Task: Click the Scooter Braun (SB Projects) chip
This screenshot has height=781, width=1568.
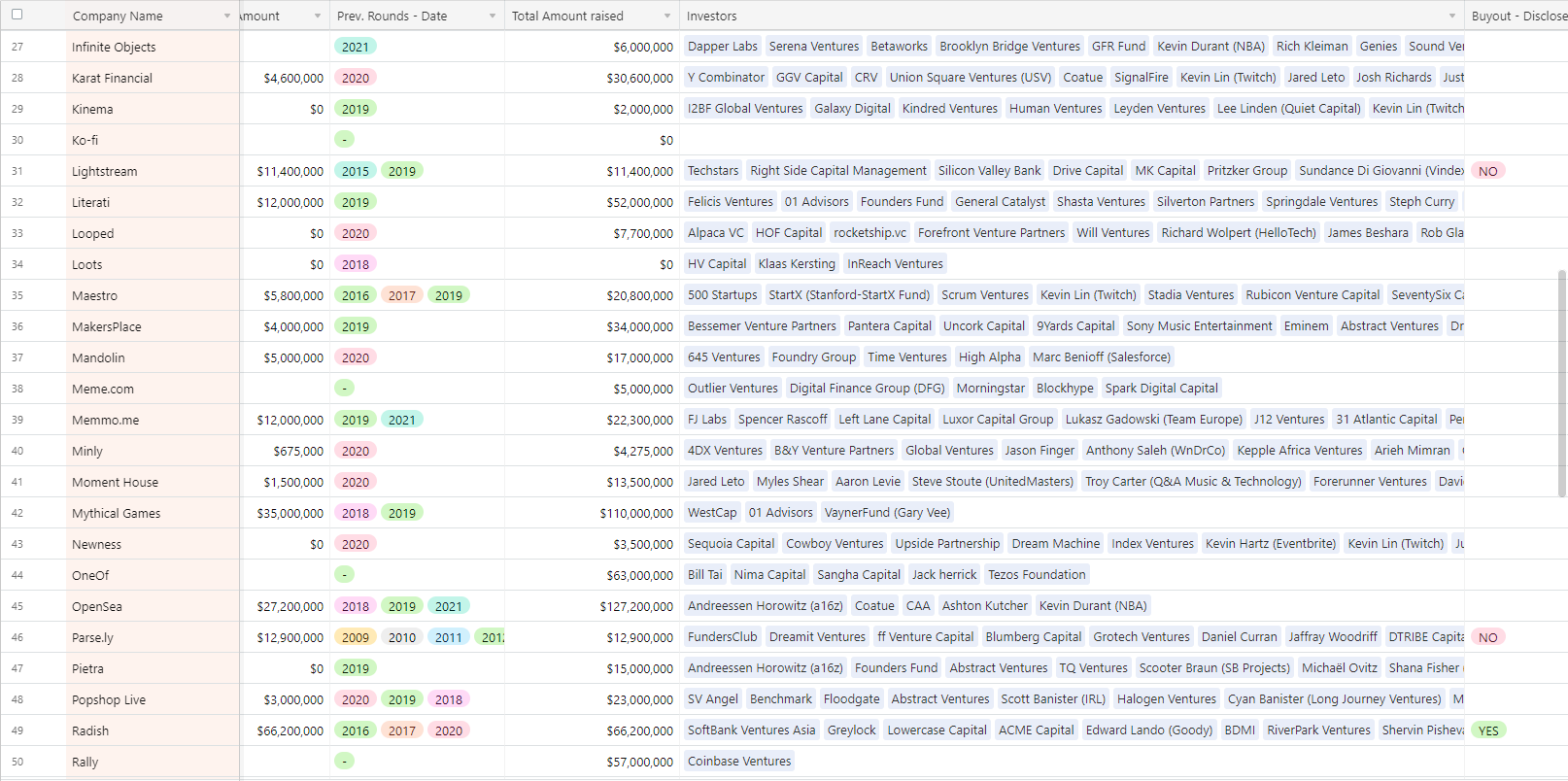Action: [x=1214, y=667]
